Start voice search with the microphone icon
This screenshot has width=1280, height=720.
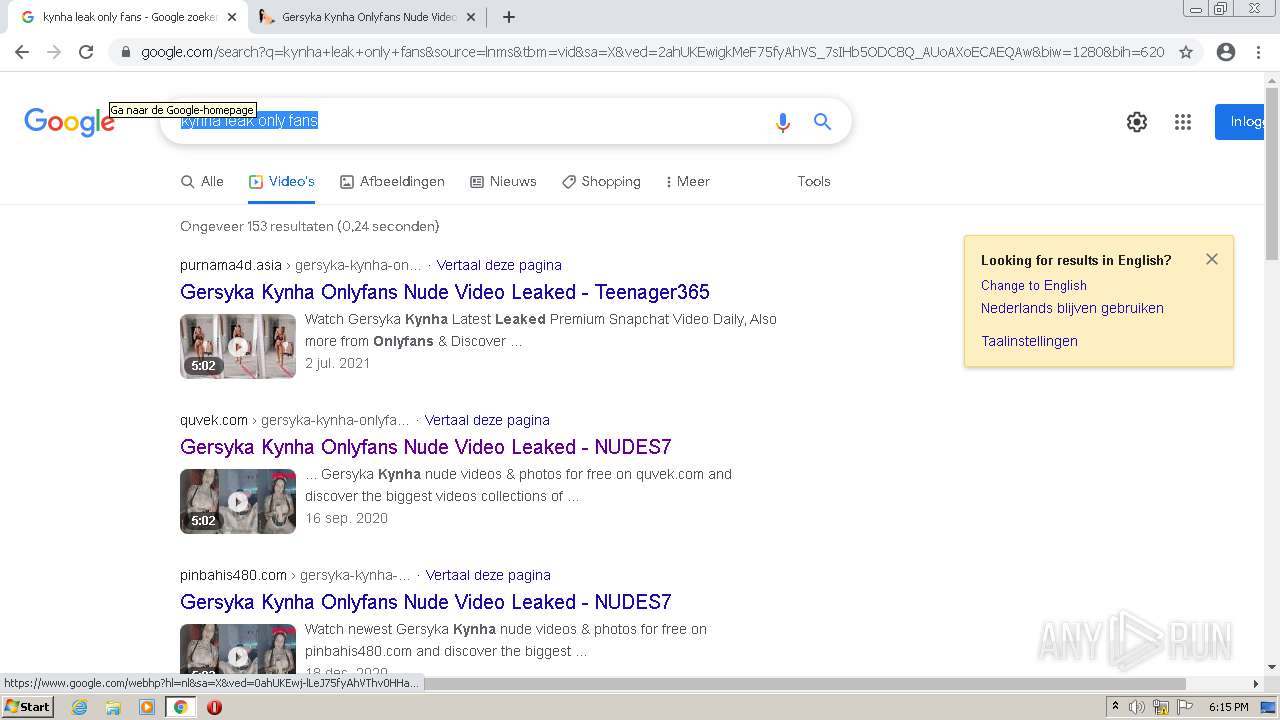[x=783, y=122]
